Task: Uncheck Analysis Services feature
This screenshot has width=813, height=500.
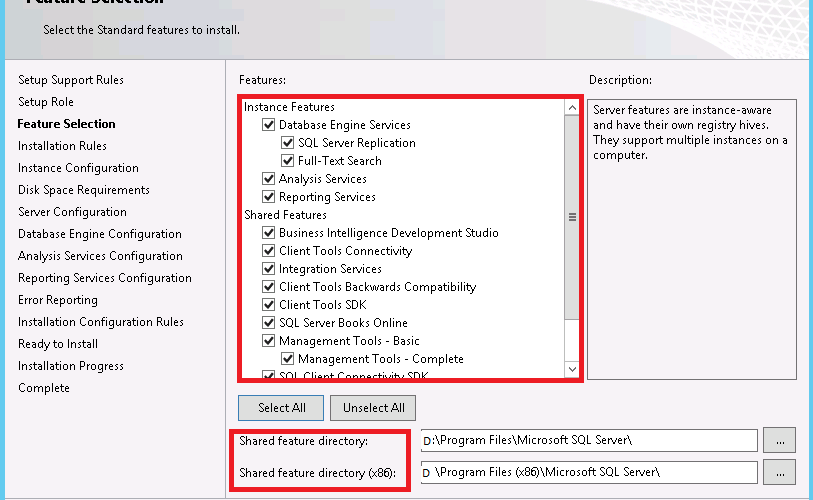Action: click(x=269, y=178)
